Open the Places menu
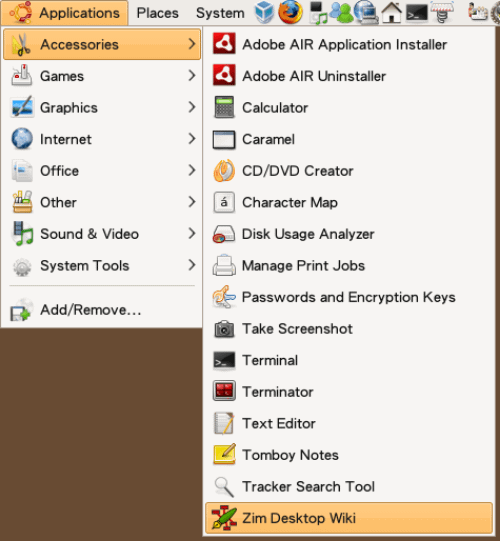The image size is (500, 541). tap(157, 13)
